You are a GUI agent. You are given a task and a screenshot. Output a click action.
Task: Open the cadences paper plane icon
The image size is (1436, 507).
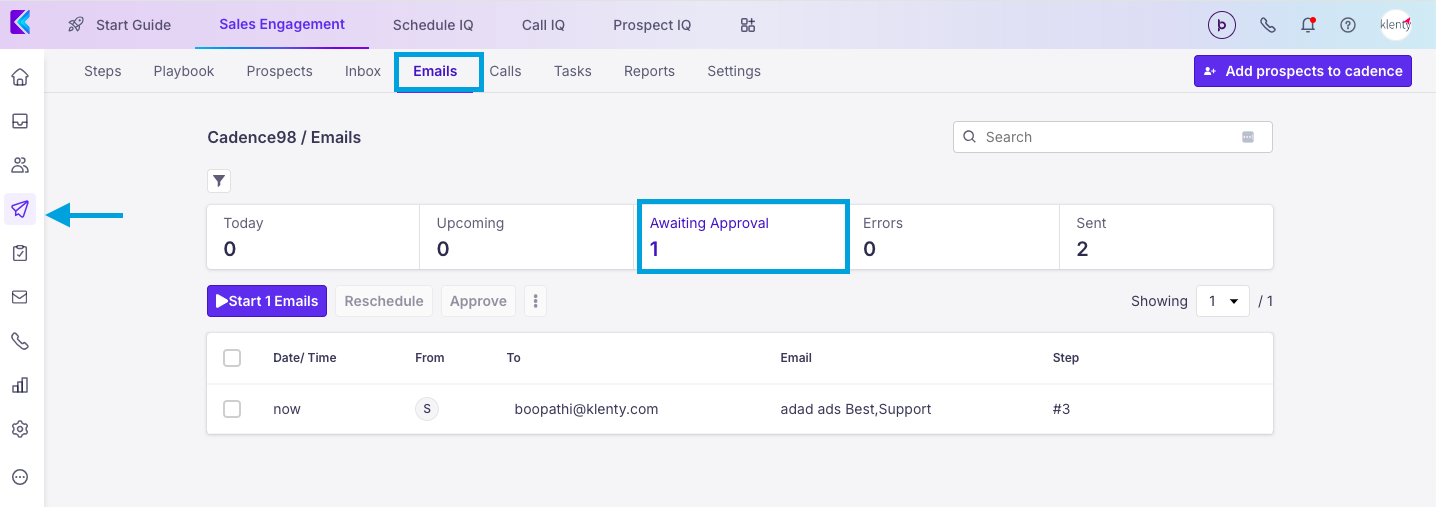click(20, 209)
